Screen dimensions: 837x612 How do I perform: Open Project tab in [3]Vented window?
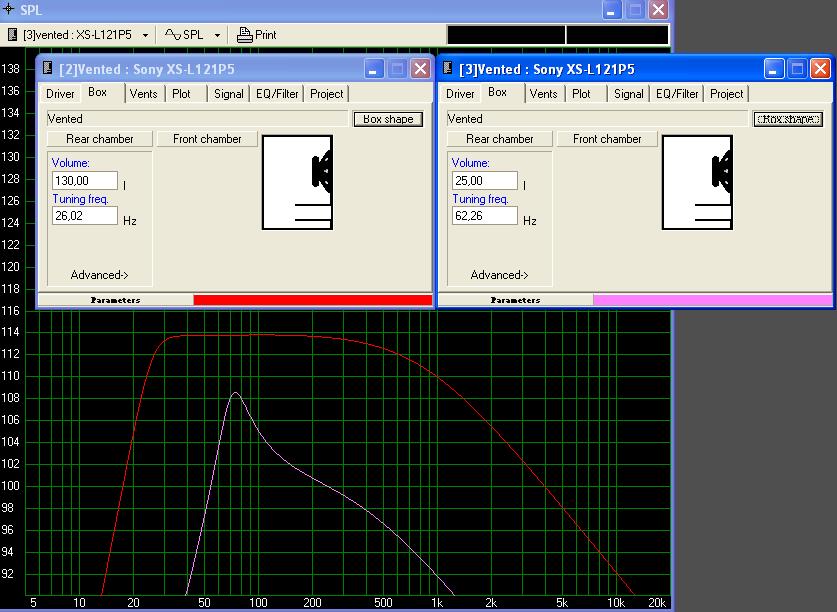coord(727,94)
